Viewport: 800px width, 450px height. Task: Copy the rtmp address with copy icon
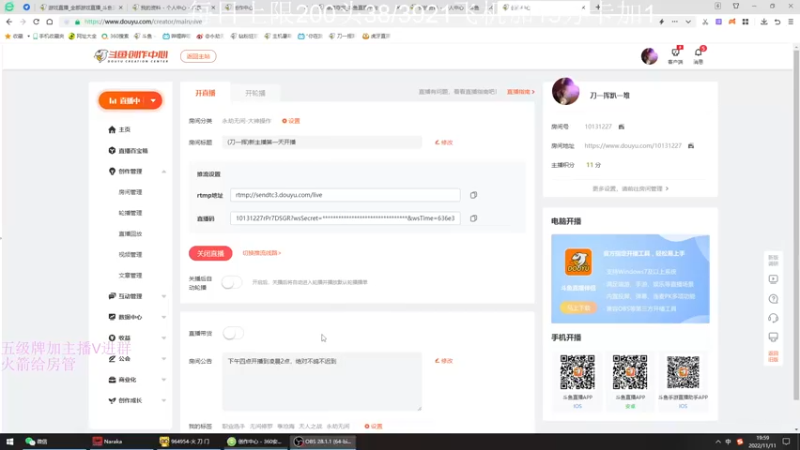tap(473, 195)
